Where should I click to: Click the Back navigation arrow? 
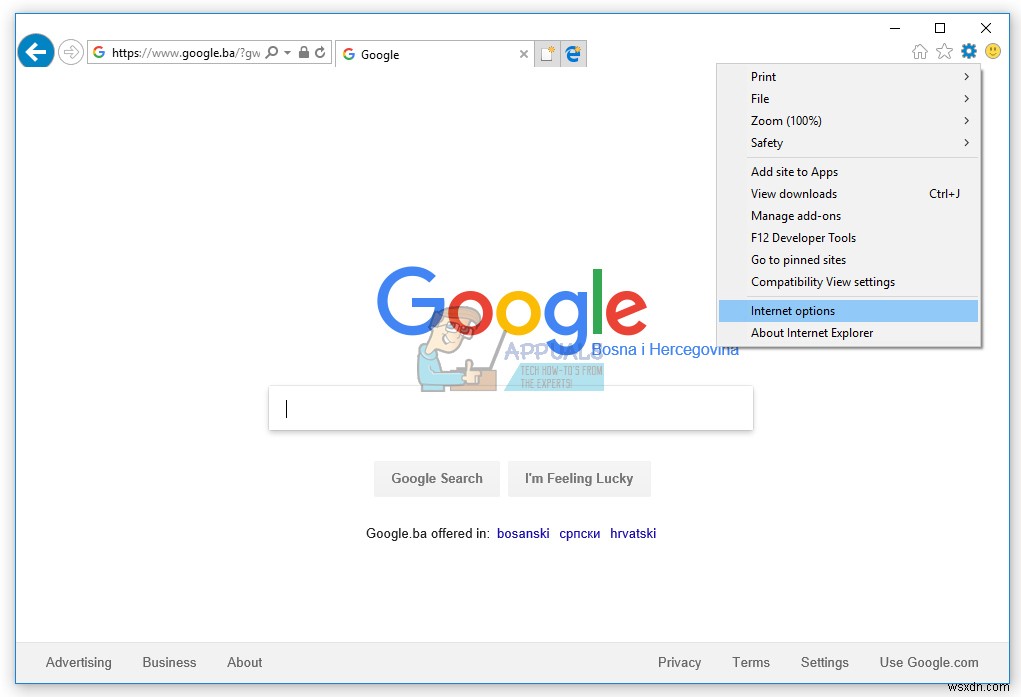tap(35, 51)
